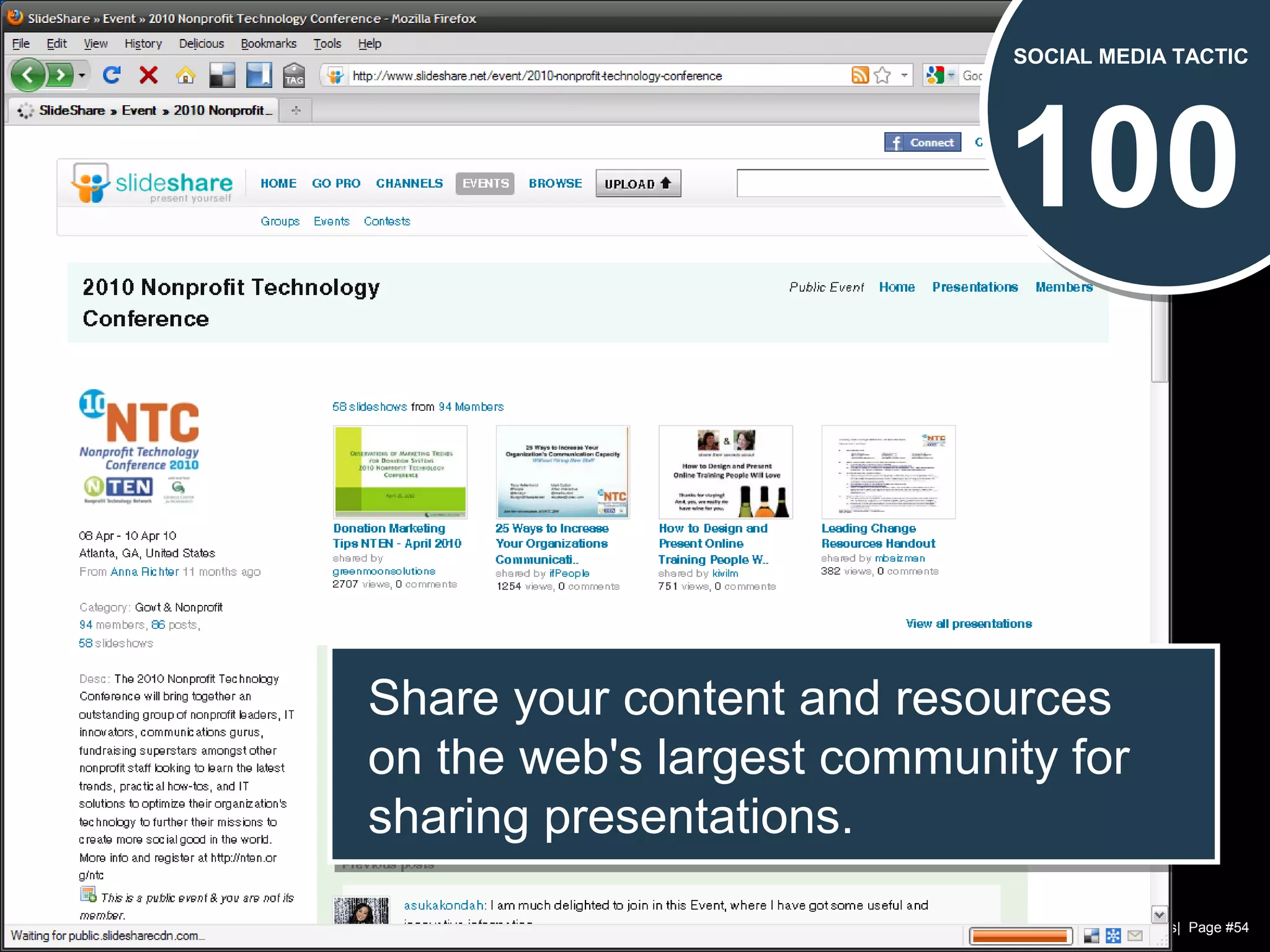The width and height of the screenshot is (1270, 952).
Task: Click the status bar snowflake icon
Action: click(1113, 935)
